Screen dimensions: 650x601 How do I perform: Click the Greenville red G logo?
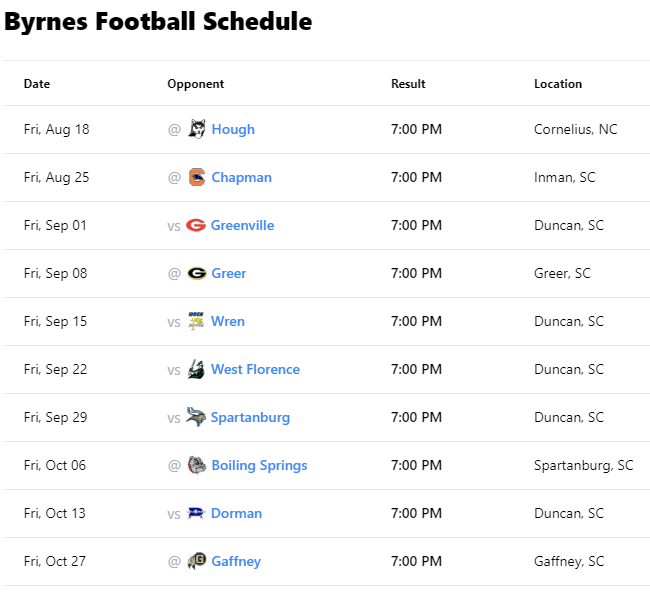(196, 225)
